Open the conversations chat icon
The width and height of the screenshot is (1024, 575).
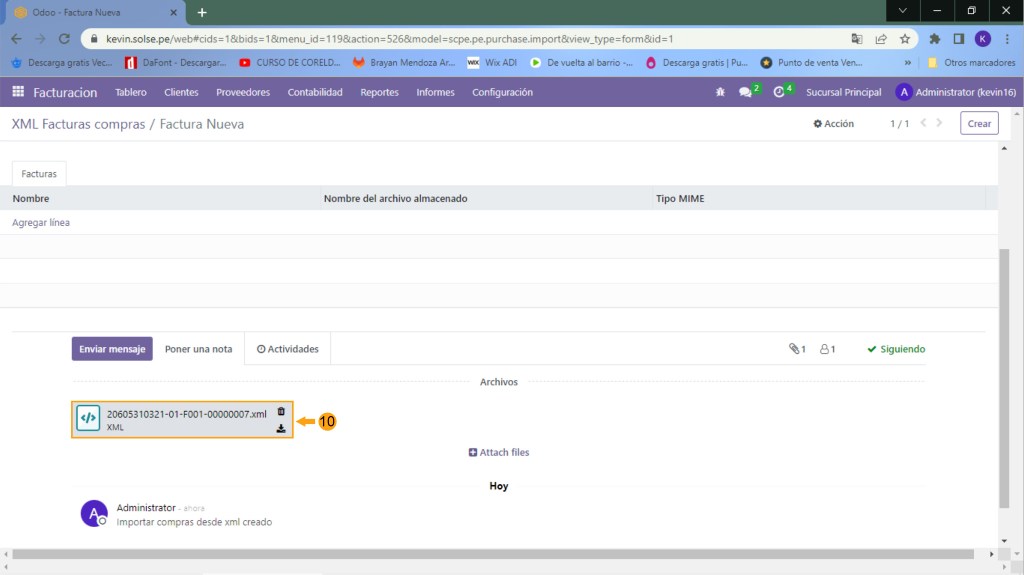(x=746, y=92)
